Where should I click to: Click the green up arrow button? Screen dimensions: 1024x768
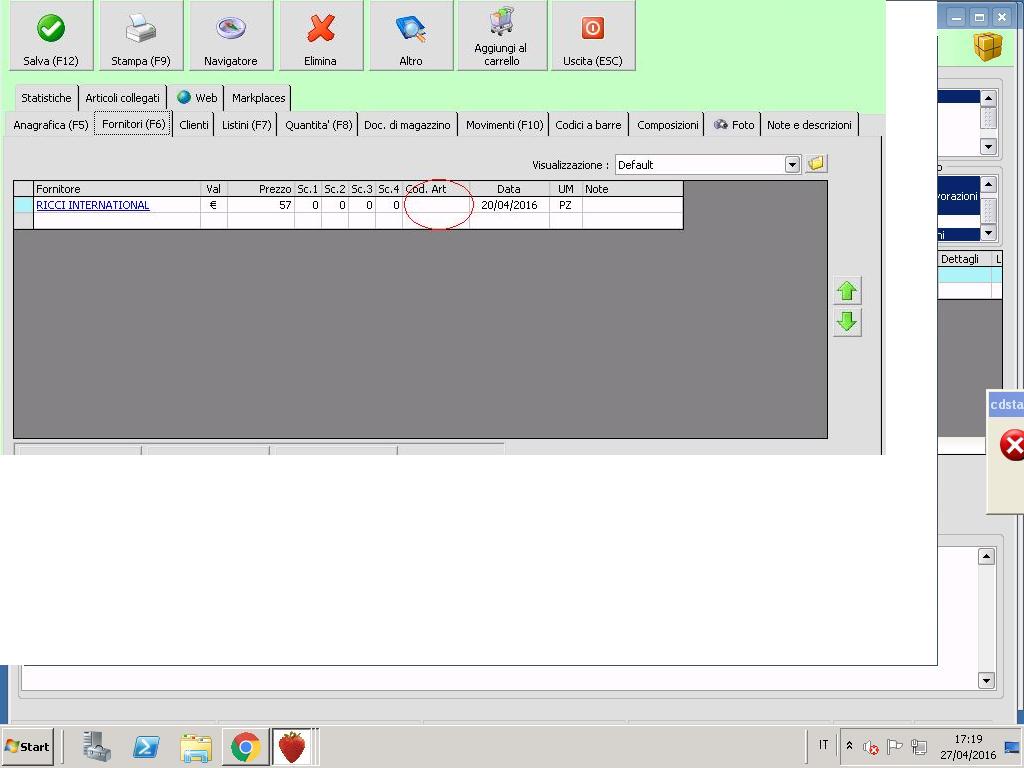[x=847, y=291]
